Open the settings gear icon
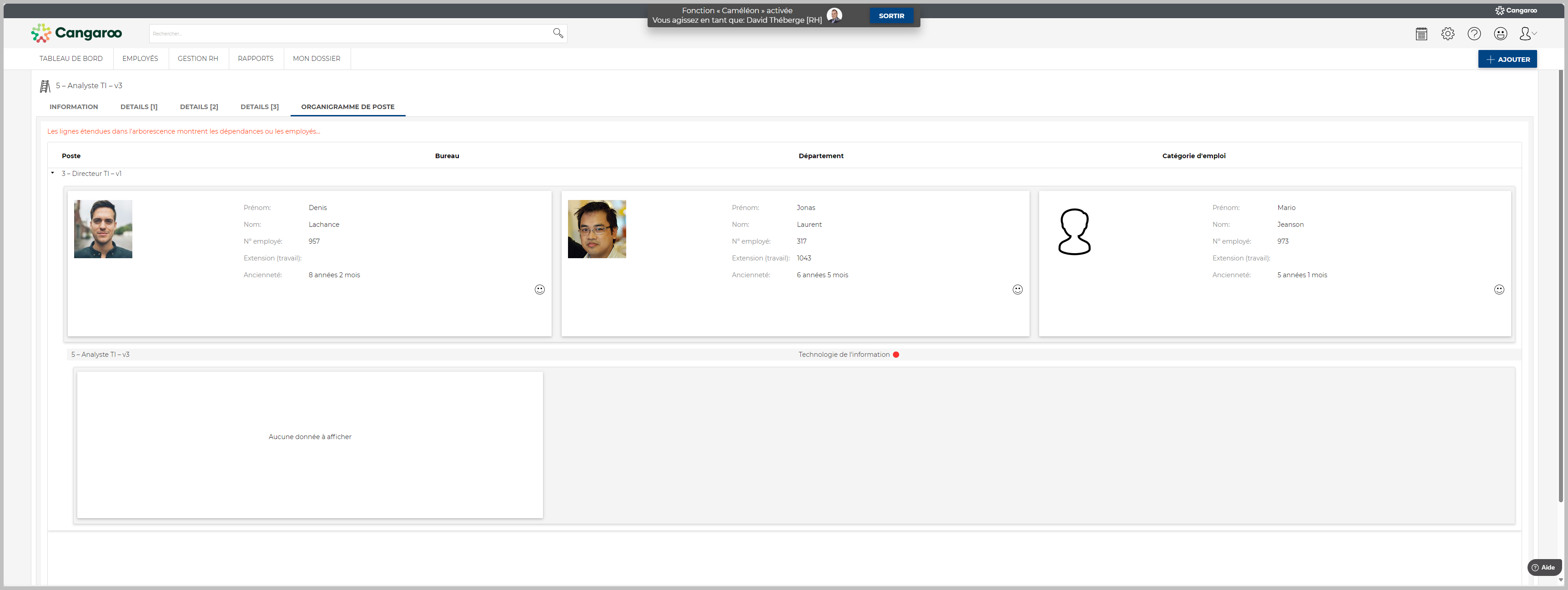Screen dimensions: 1568x590 (1447, 34)
